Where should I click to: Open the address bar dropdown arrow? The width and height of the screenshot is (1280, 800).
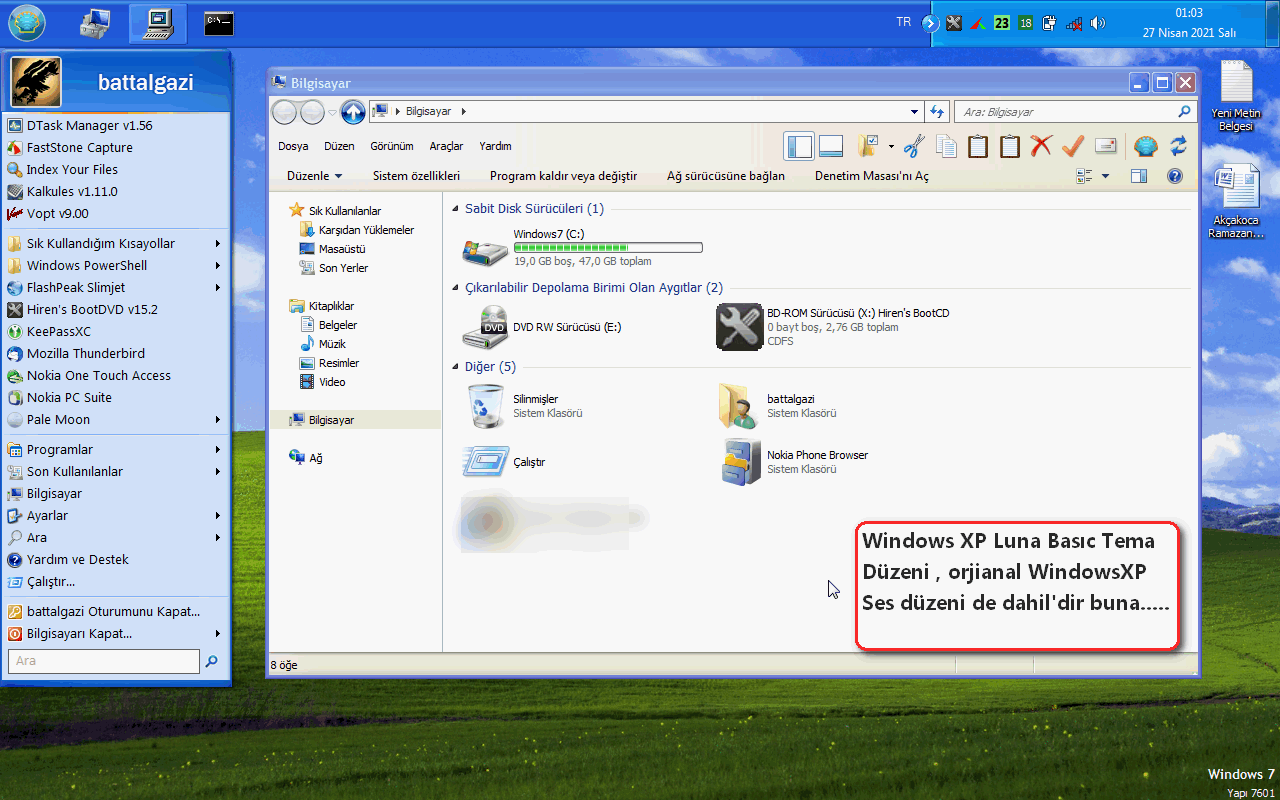(x=915, y=112)
